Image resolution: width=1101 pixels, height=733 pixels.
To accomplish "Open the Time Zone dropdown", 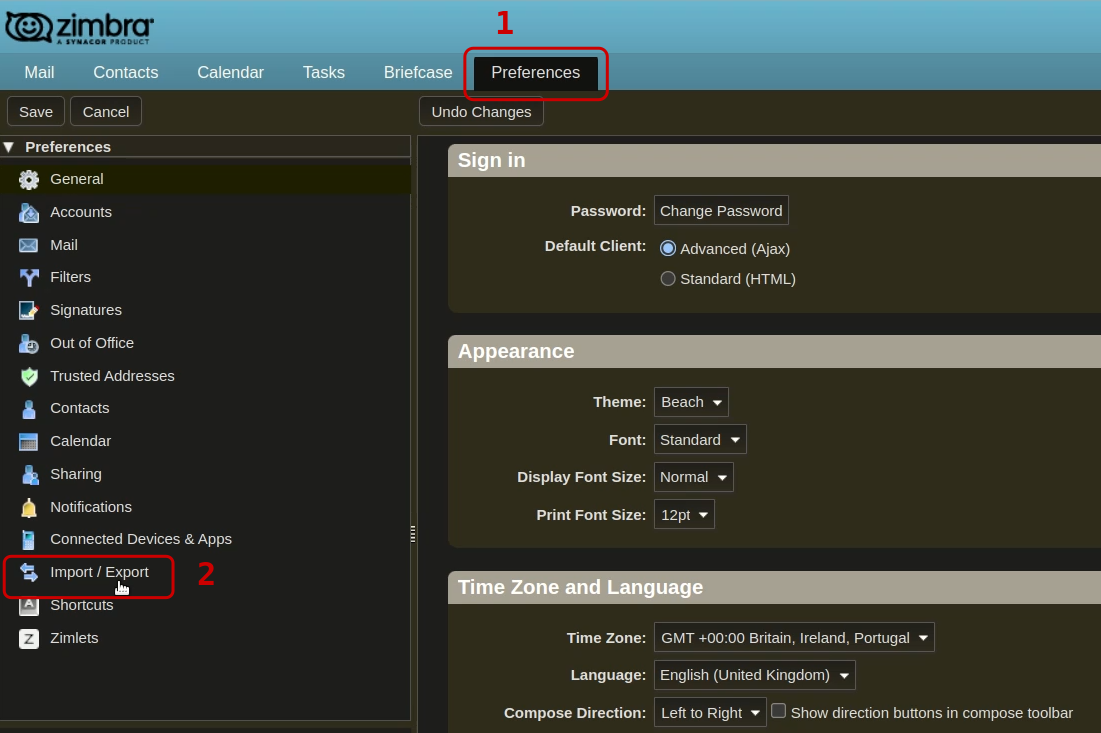I will click(x=793, y=637).
